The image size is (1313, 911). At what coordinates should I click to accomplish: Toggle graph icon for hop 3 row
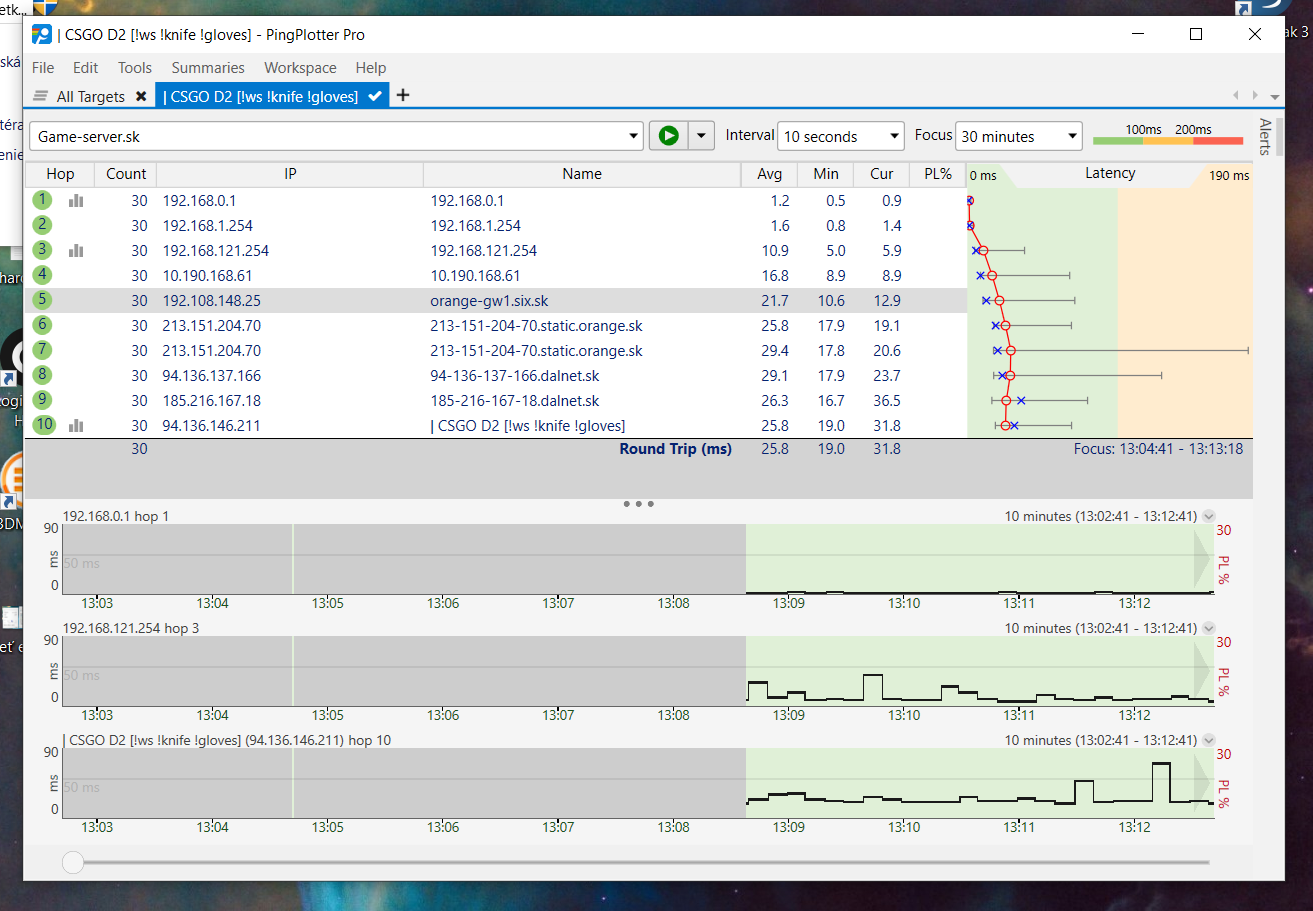click(x=76, y=251)
